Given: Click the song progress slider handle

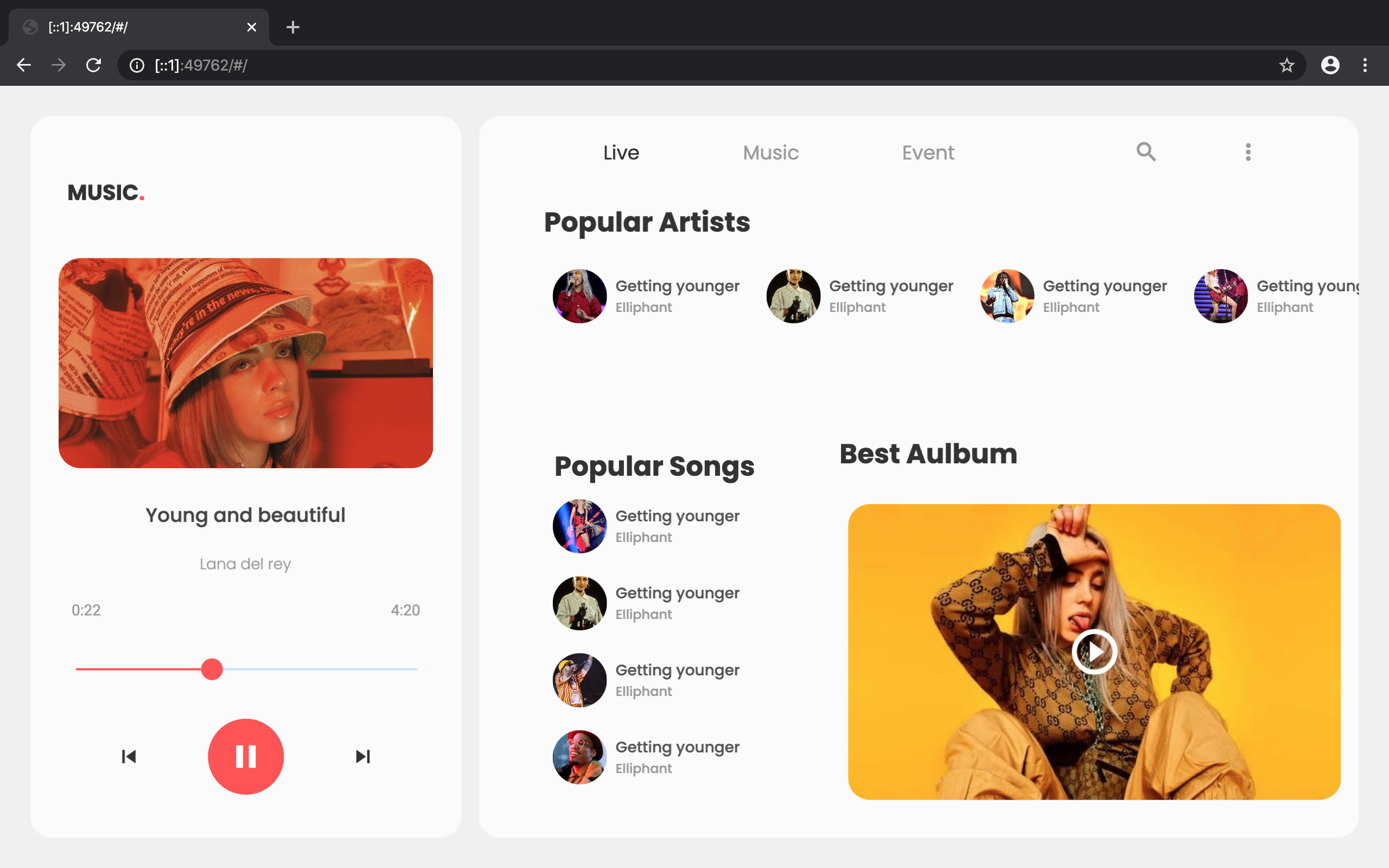Looking at the screenshot, I should tap(212, 669).
